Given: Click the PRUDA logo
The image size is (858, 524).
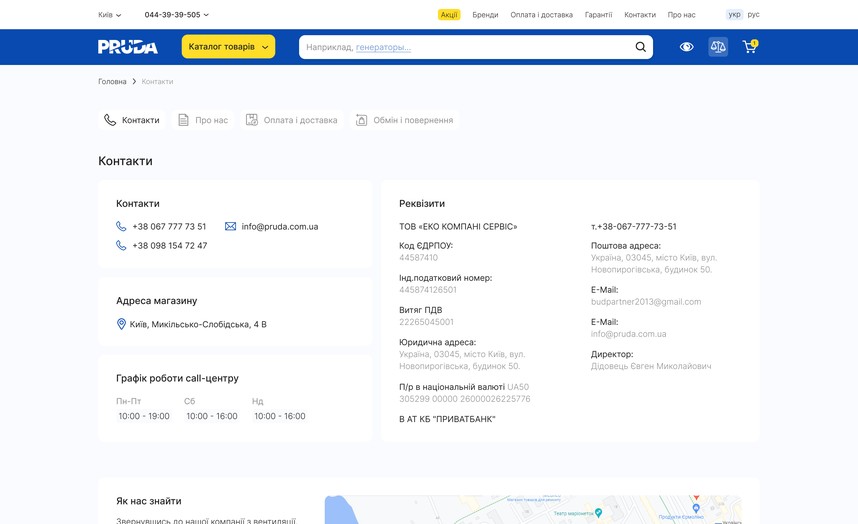Looking at the screenshot, I should [x=128, y=47].
